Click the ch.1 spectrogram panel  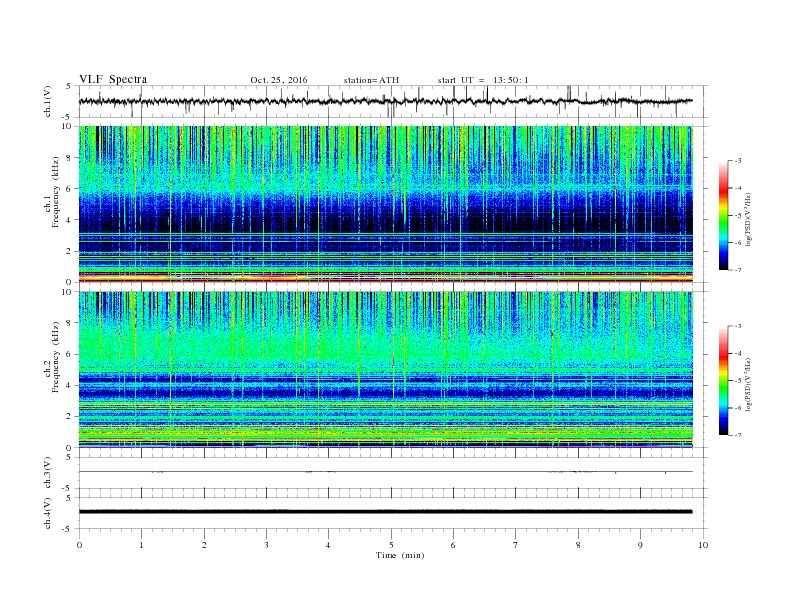(385, 204)
